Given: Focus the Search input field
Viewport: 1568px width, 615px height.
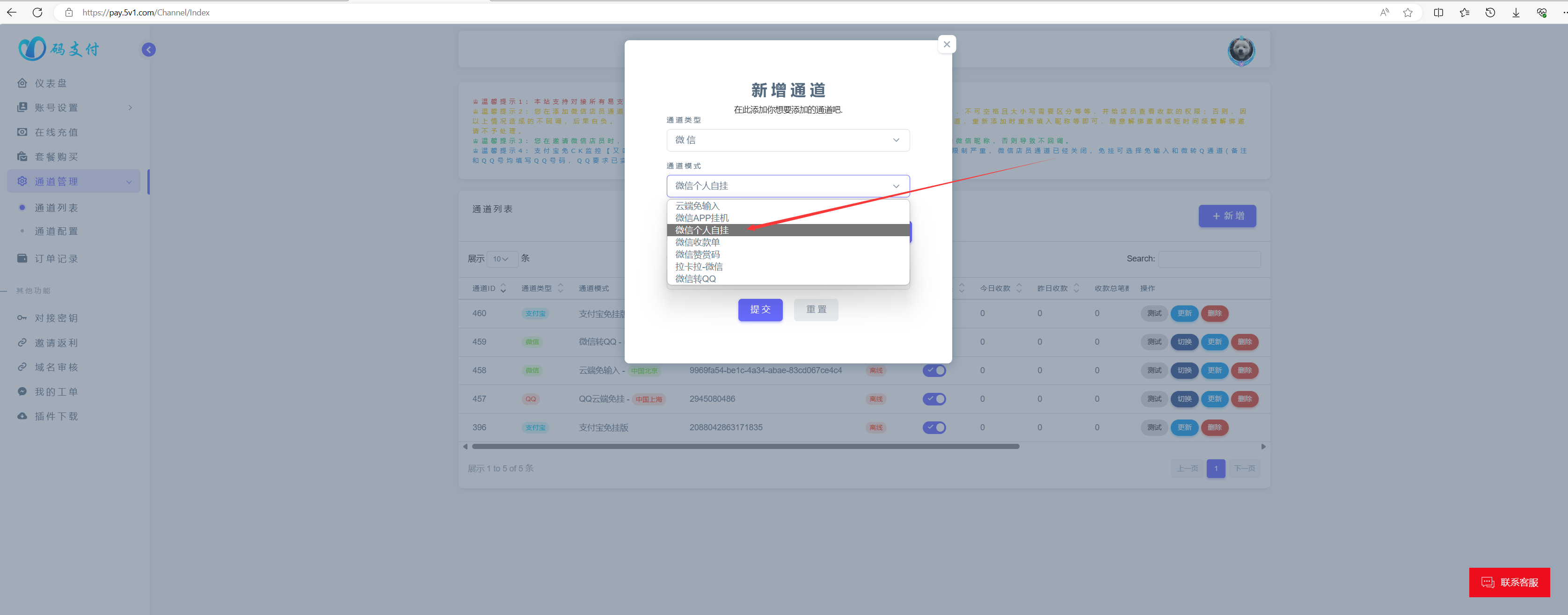Looking at the screenshot, I should point(1209,259).
